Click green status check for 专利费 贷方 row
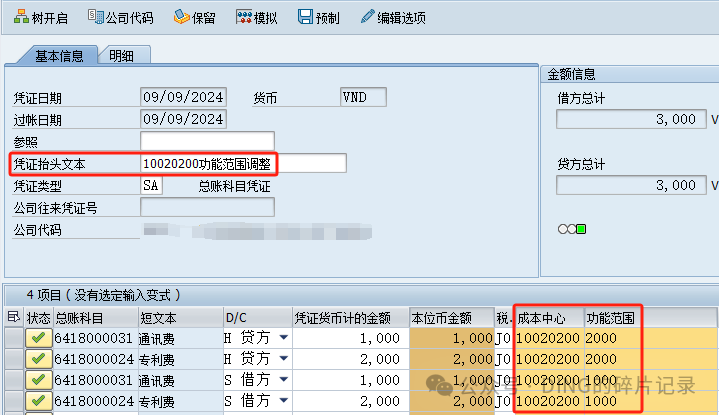The width and height of the screenshot is (719, 415). coord(38,359)
